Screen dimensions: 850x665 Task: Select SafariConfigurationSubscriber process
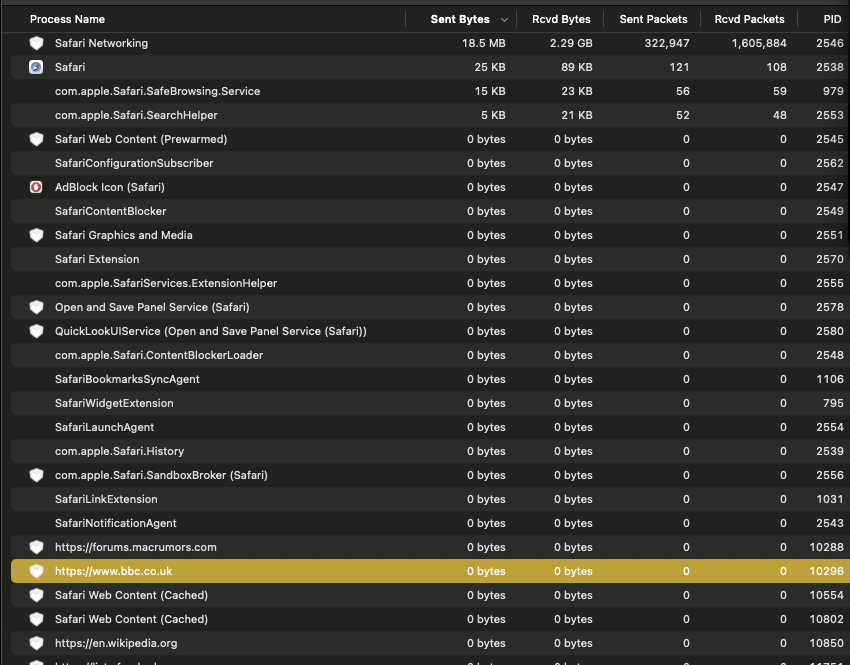pos(134,163)
